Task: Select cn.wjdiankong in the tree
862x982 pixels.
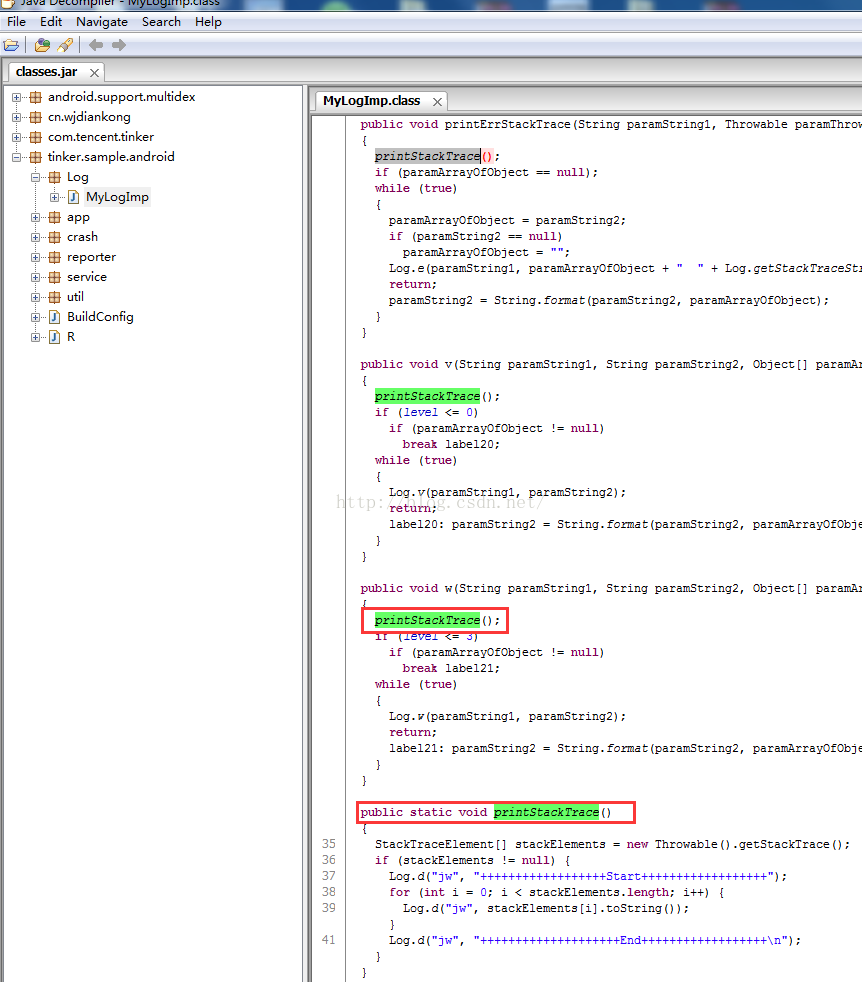Action: tap(90, 117)
